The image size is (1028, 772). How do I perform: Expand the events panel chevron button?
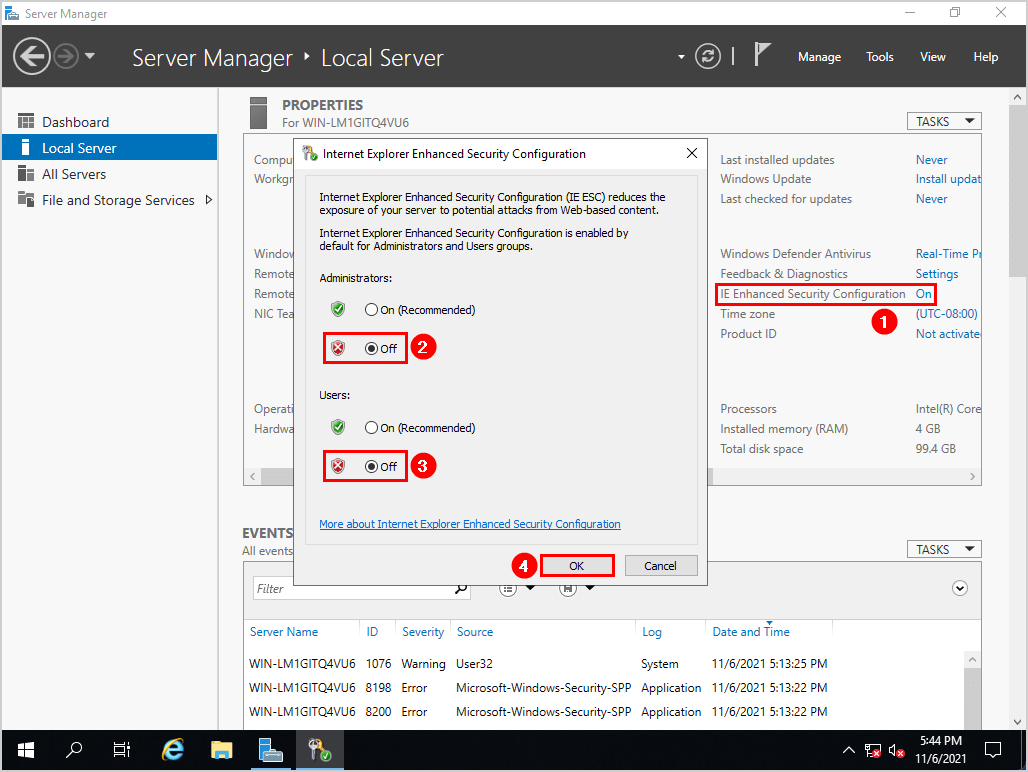click(x=960, y=588)
